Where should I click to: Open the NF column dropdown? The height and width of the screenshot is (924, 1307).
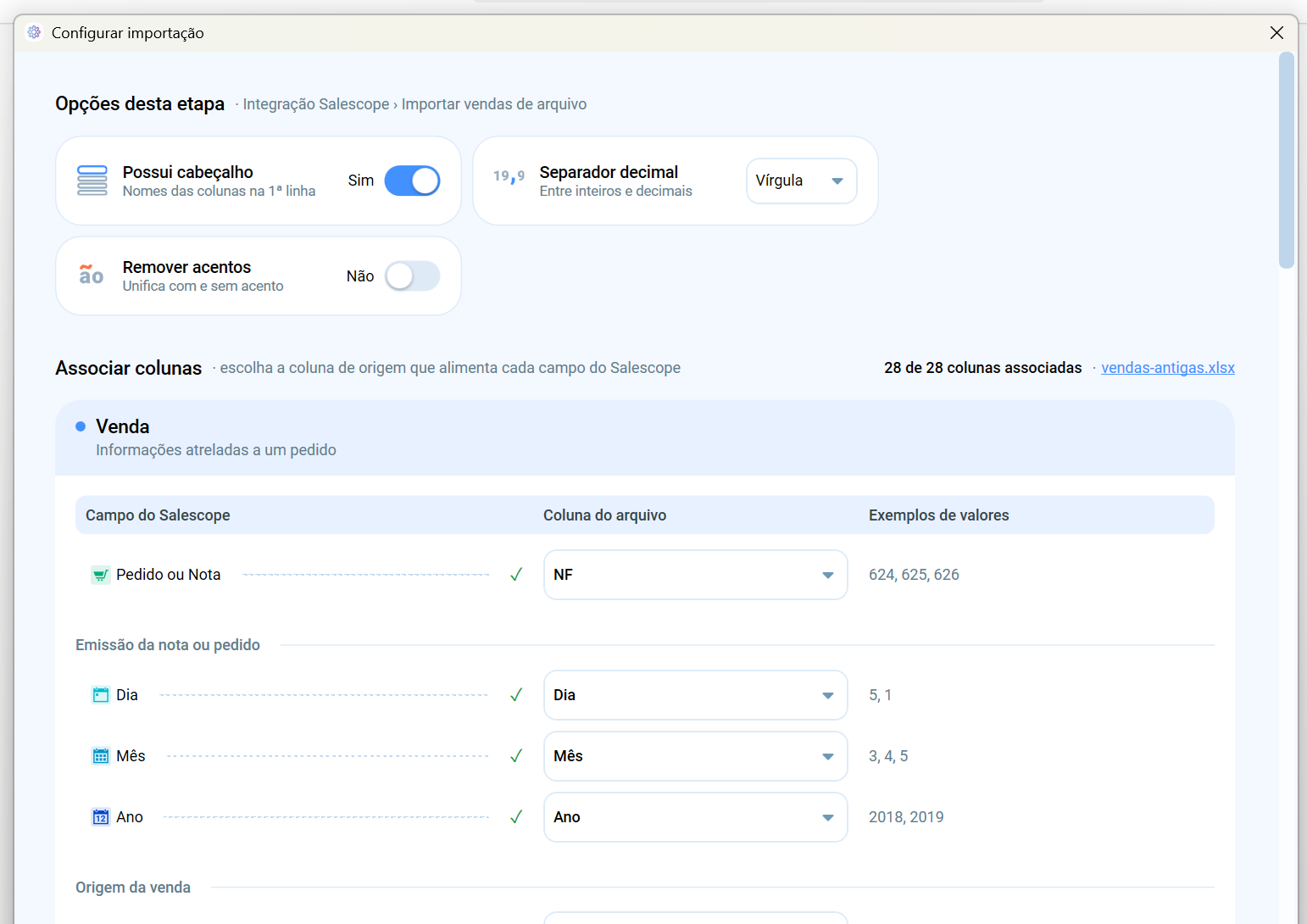click(x=695, y=575)
